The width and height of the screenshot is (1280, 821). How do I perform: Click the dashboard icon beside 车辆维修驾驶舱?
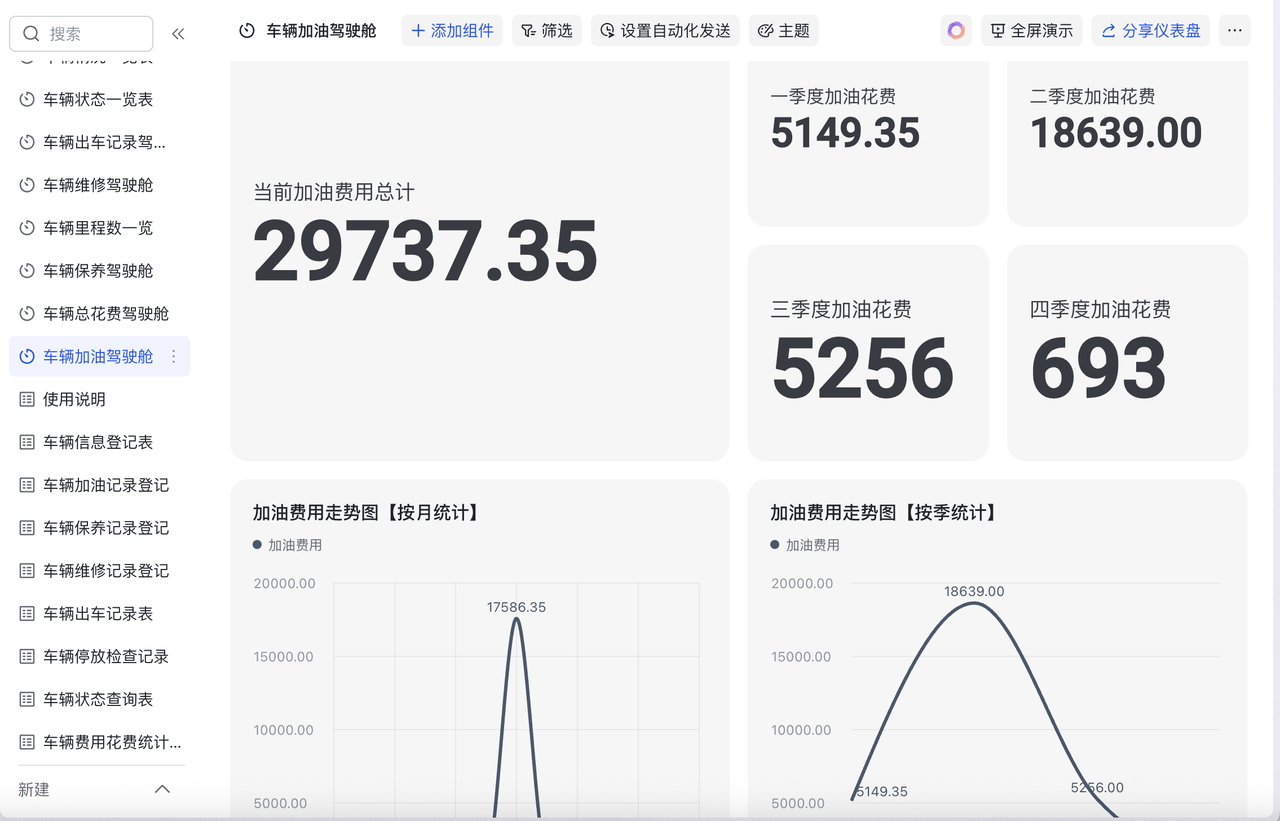coord(27,186)
